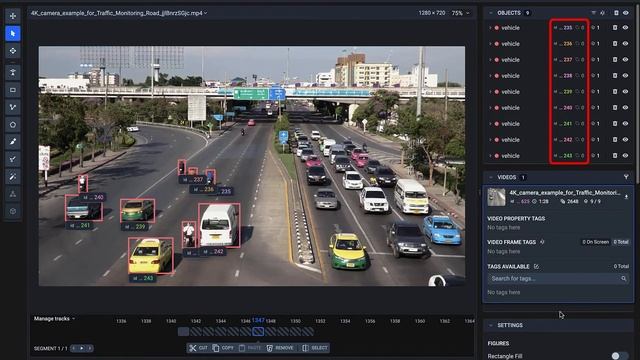Expand the vehicle 242 object row
The height and width of the screenshot is (360, 640).
[x=490, y=140]
